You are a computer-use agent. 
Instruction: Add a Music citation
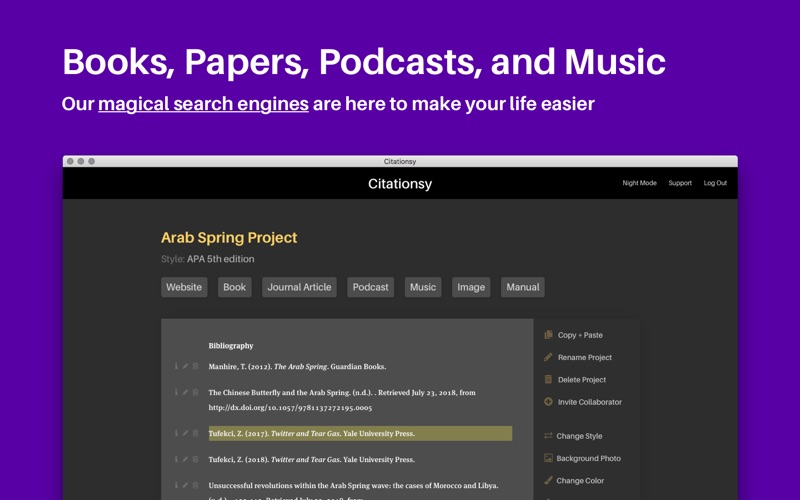point(423,287)
